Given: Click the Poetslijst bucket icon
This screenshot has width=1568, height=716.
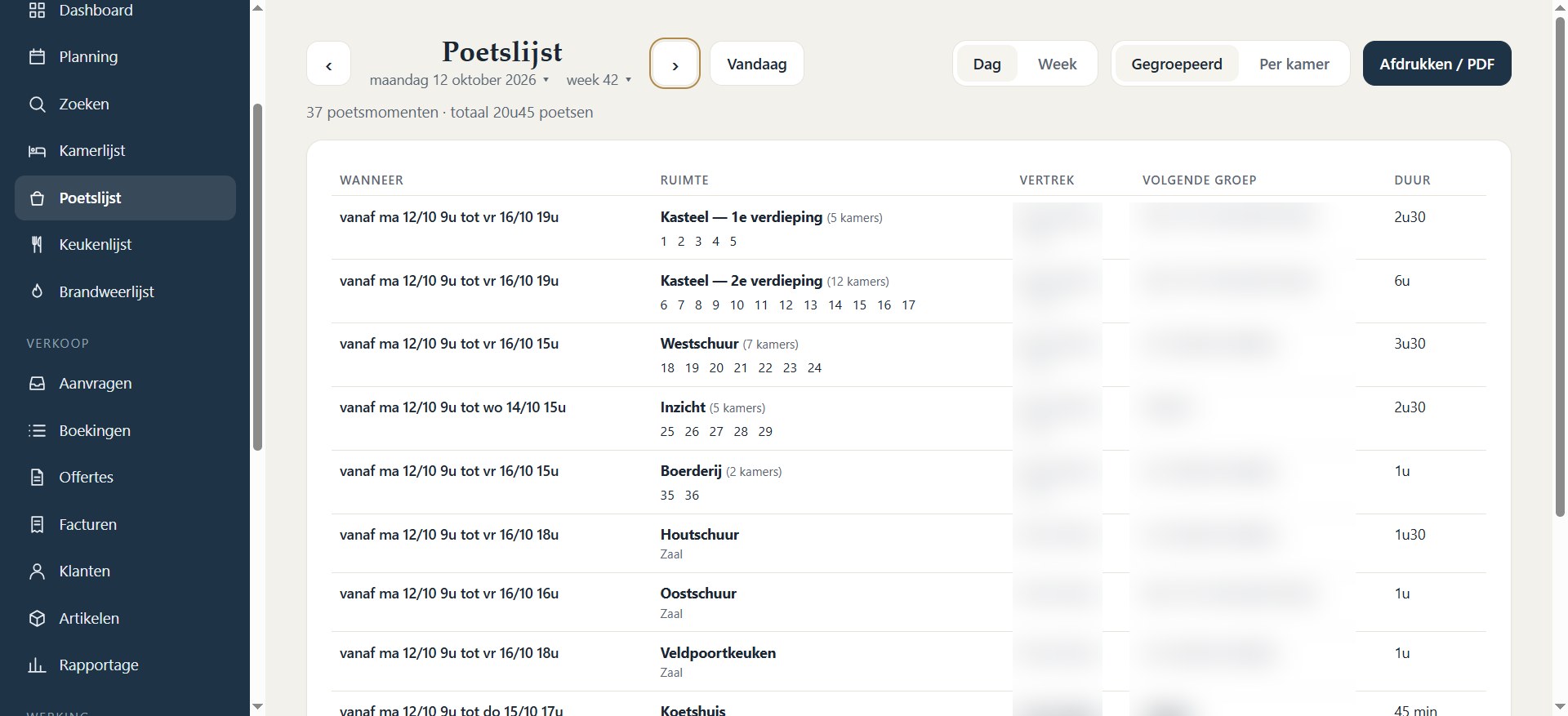Looking at the screenshot, I should pyautogui.click(x=37, y=198).
